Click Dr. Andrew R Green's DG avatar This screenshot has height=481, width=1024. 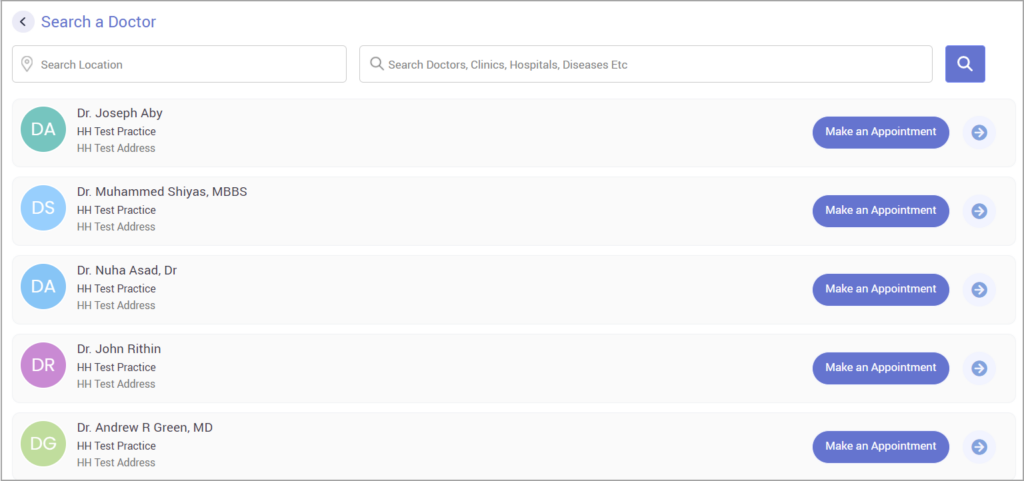43,444
